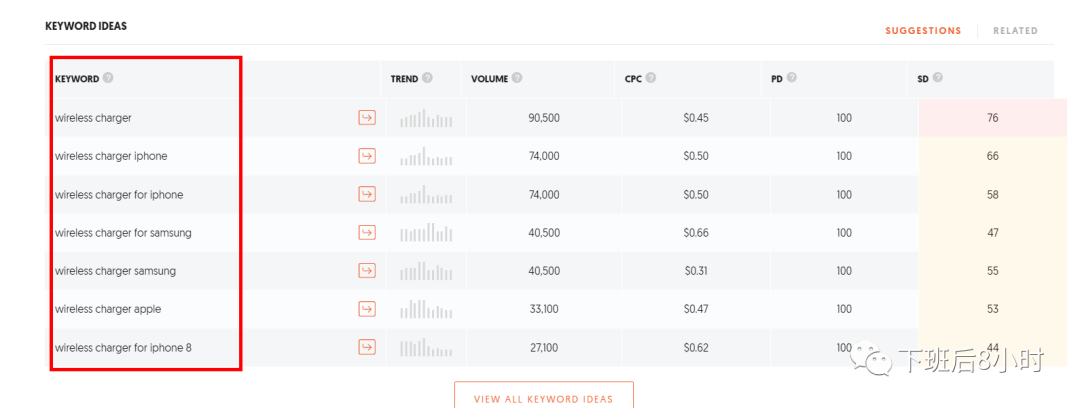Select the 'wireless charger apple' keyword text
This screenshot has width=1080, height=408.
(108, 309)
